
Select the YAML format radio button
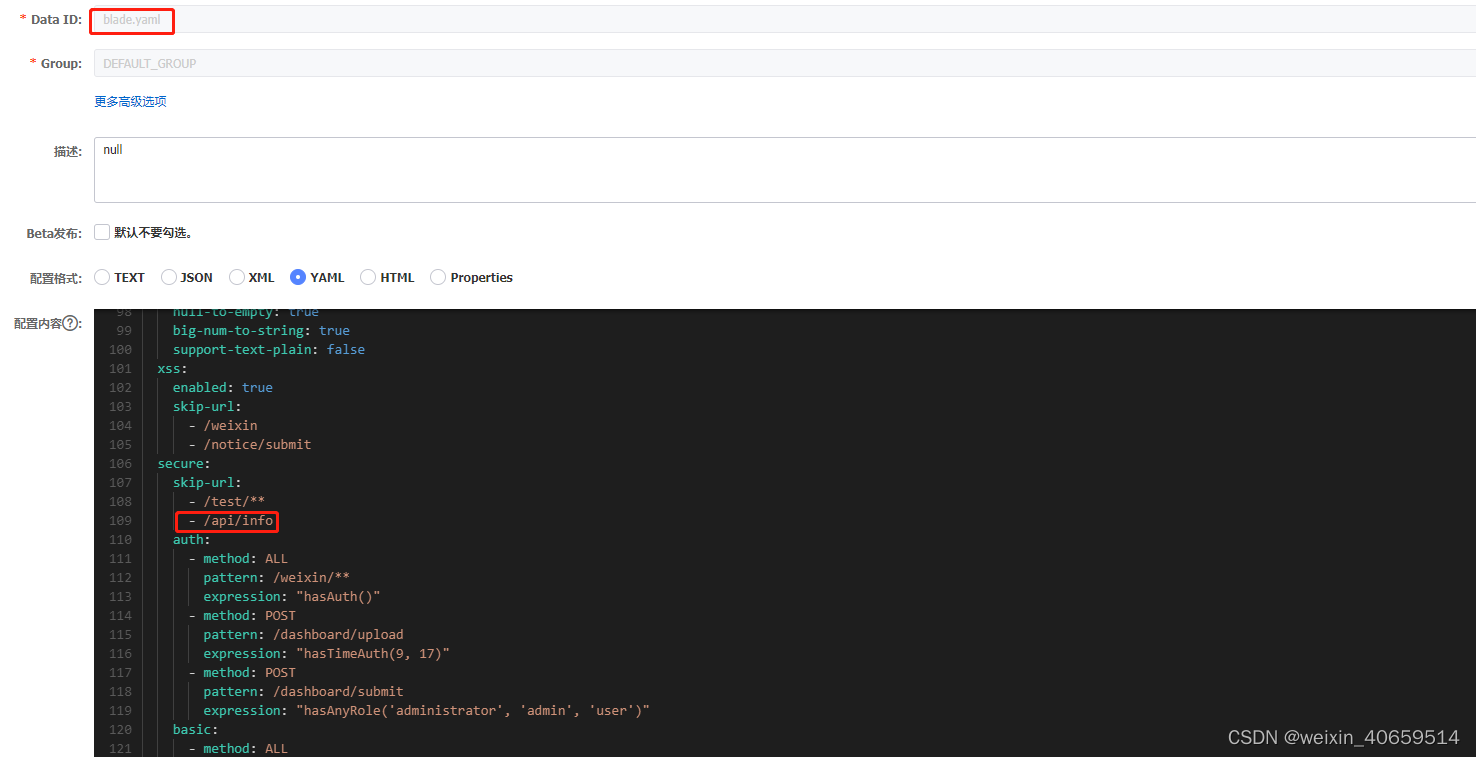point(297,277)
